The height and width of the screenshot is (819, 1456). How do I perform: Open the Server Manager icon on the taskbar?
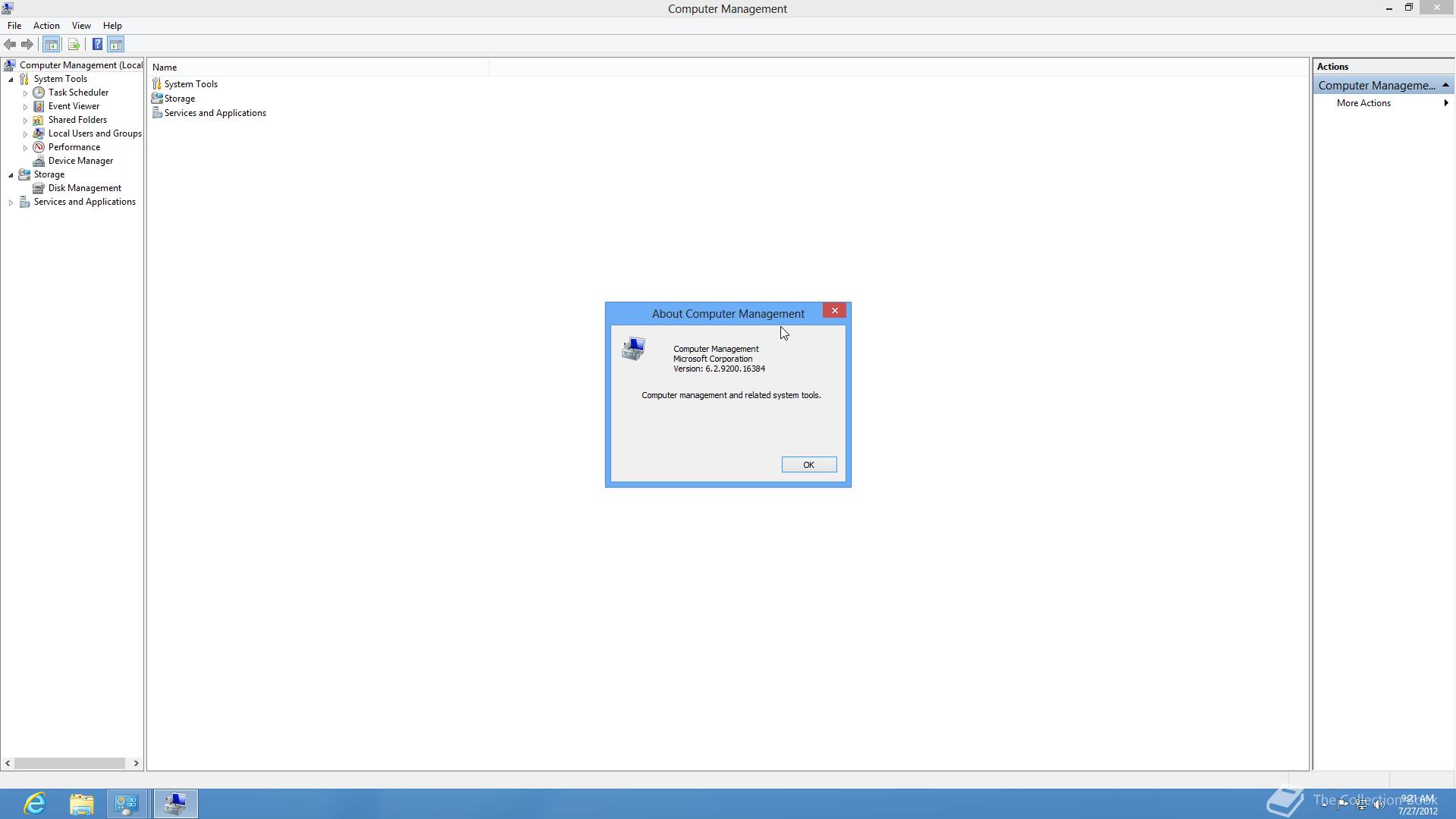point(127,804)
